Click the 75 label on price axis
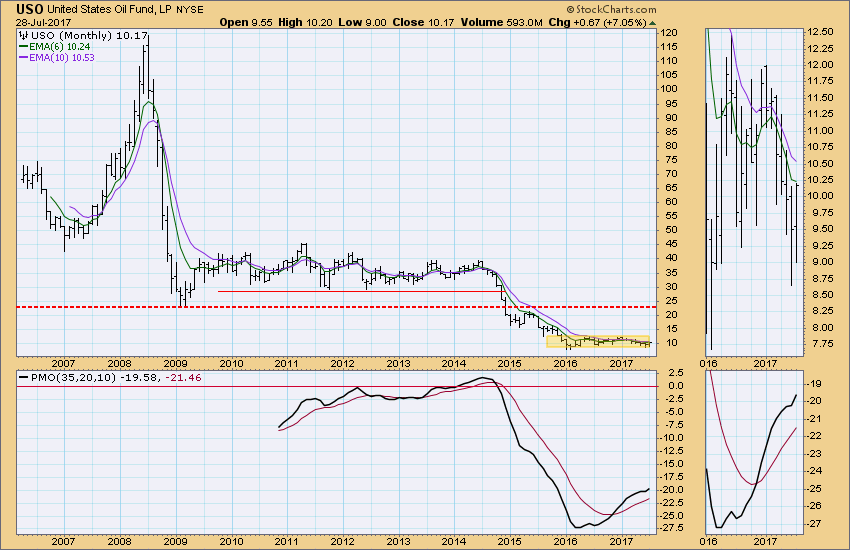 tap(671, 159)
